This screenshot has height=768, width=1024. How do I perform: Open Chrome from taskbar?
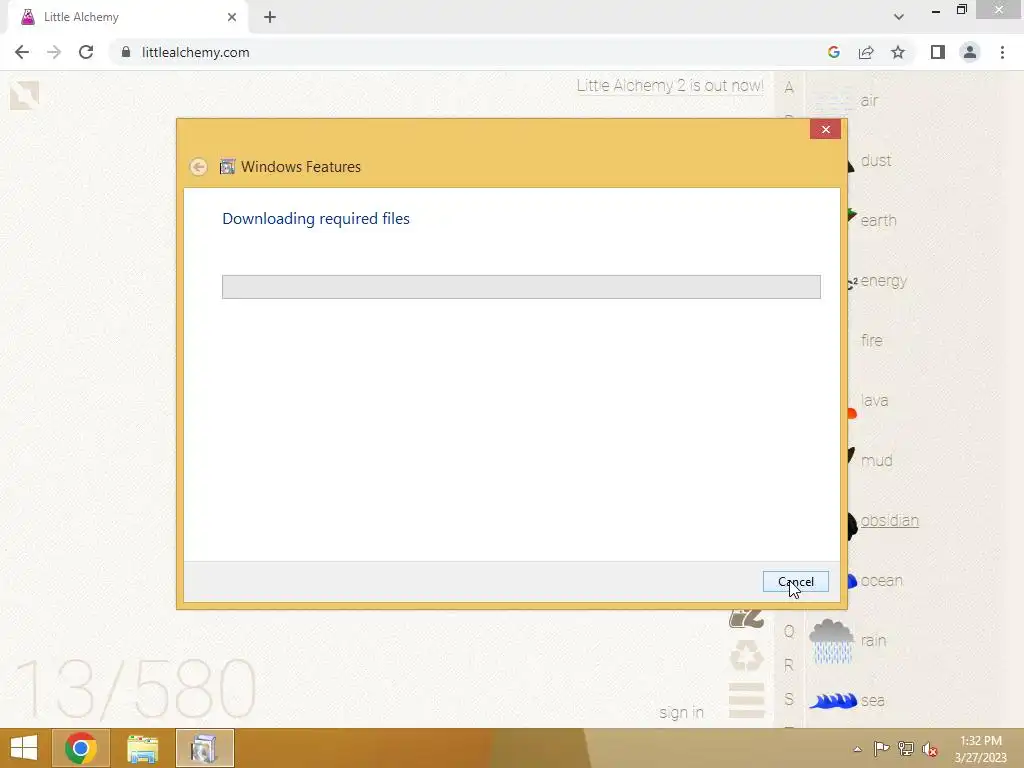(x=80, y=748)
